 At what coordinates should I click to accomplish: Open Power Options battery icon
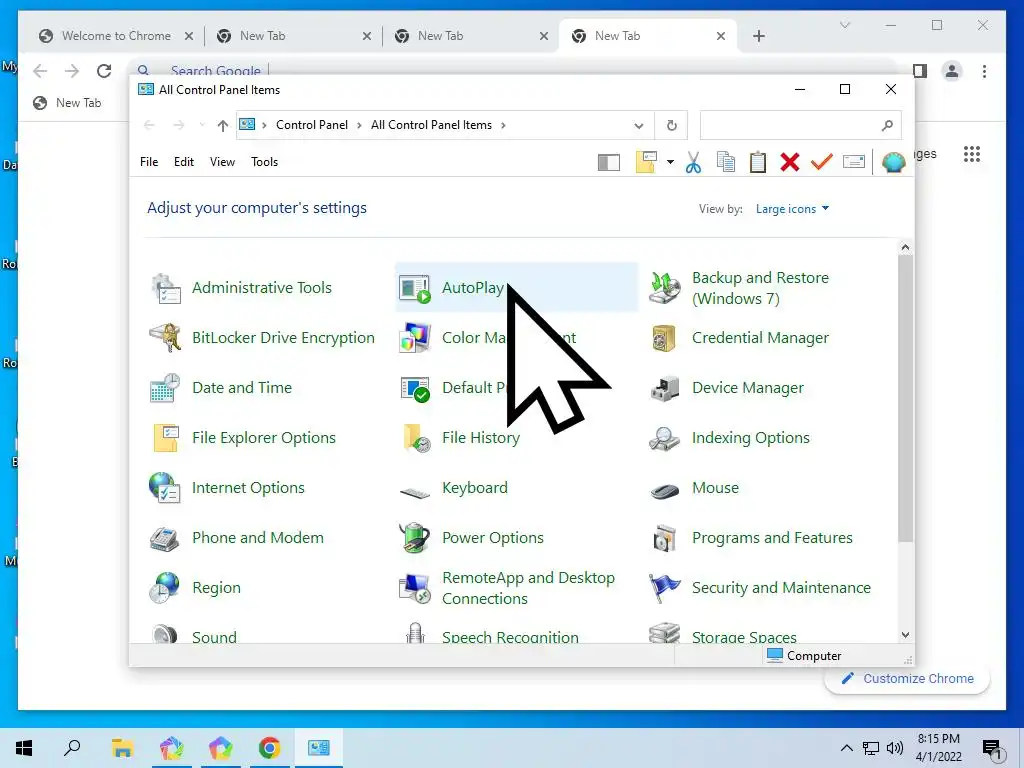coord(415,538)
